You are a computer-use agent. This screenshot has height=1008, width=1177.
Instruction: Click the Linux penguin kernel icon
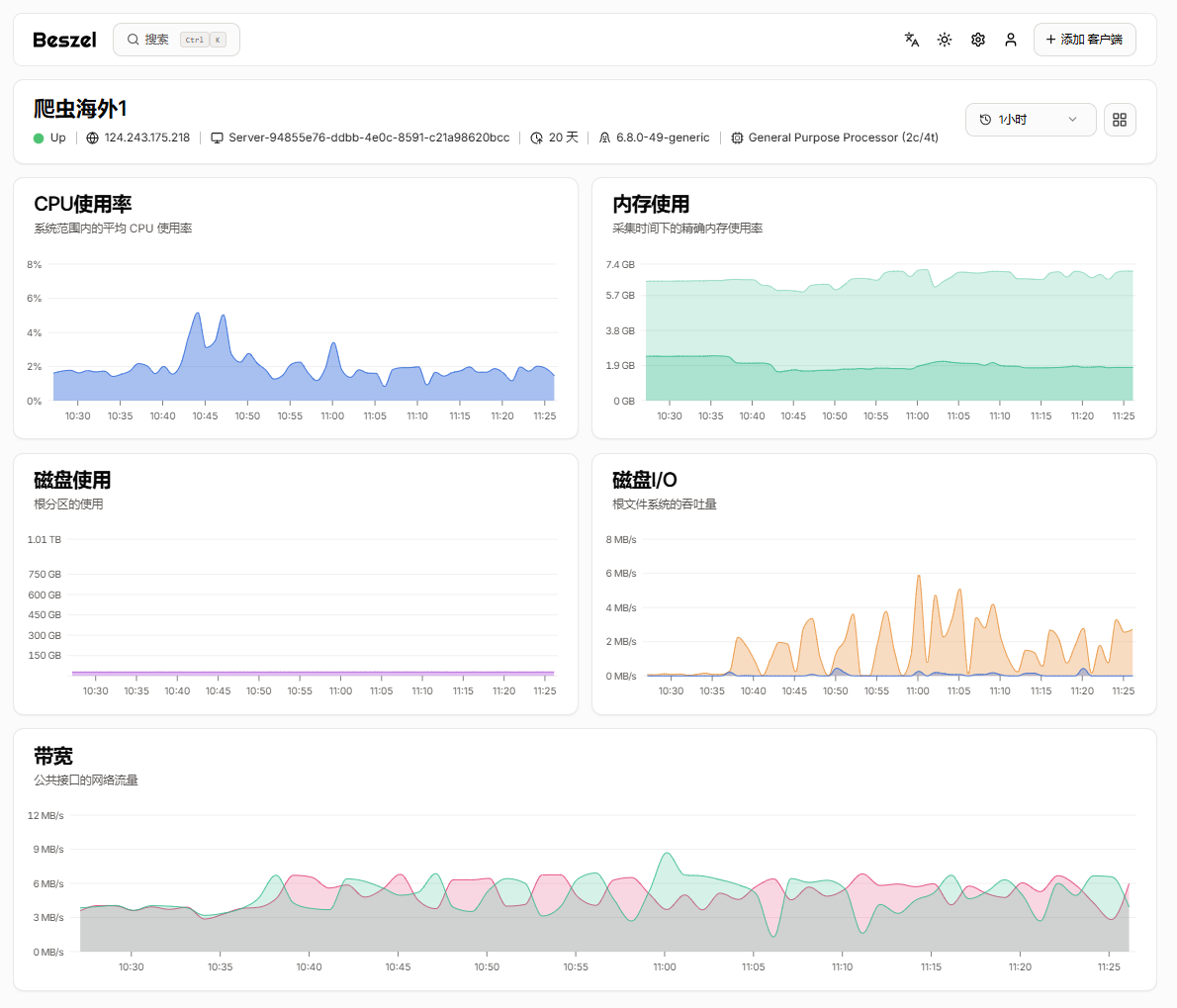point(605,138)
